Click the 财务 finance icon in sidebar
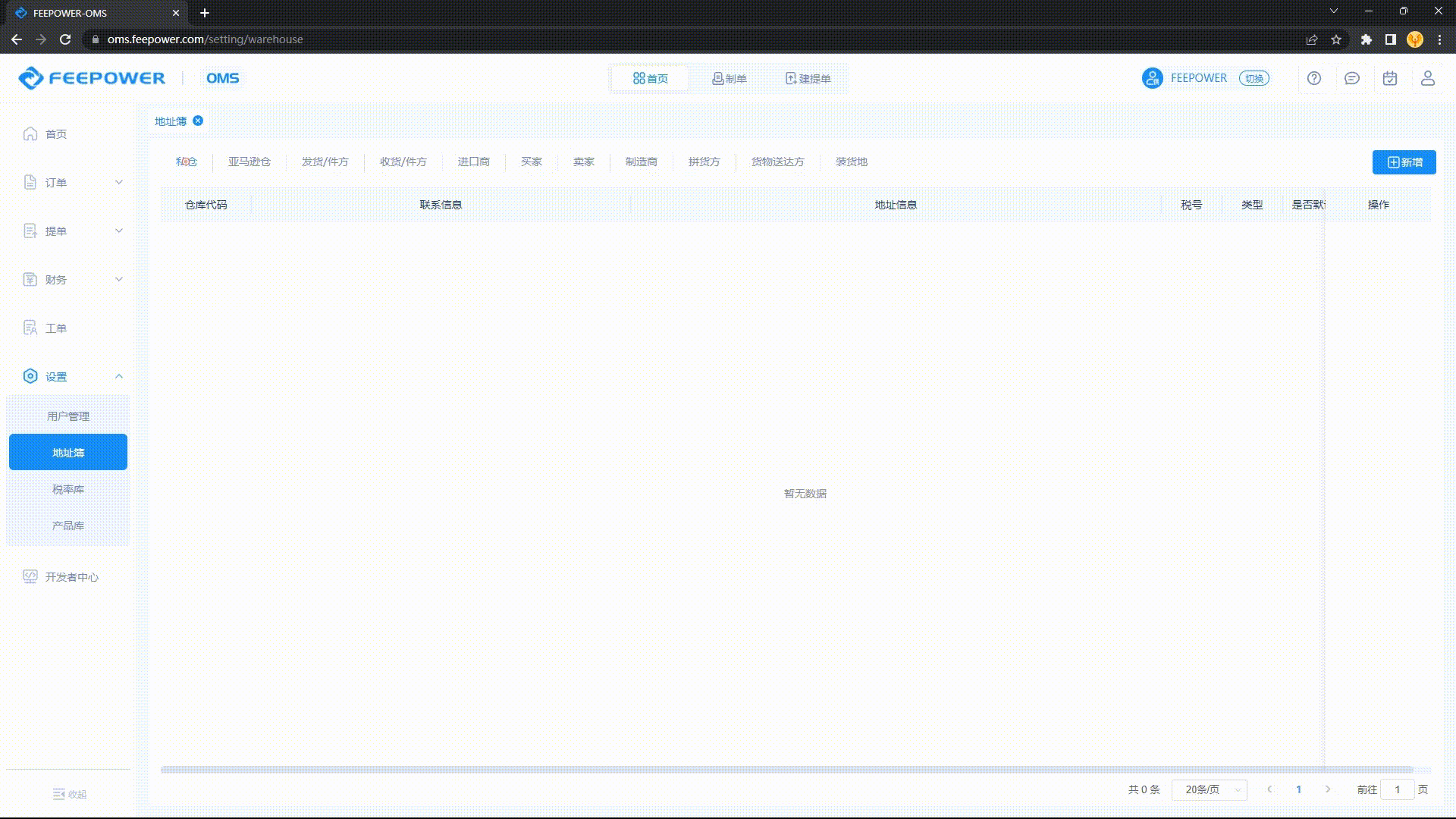Image resolution: width=1456 pixels, height=819 pixels. [x=30, y=279]
